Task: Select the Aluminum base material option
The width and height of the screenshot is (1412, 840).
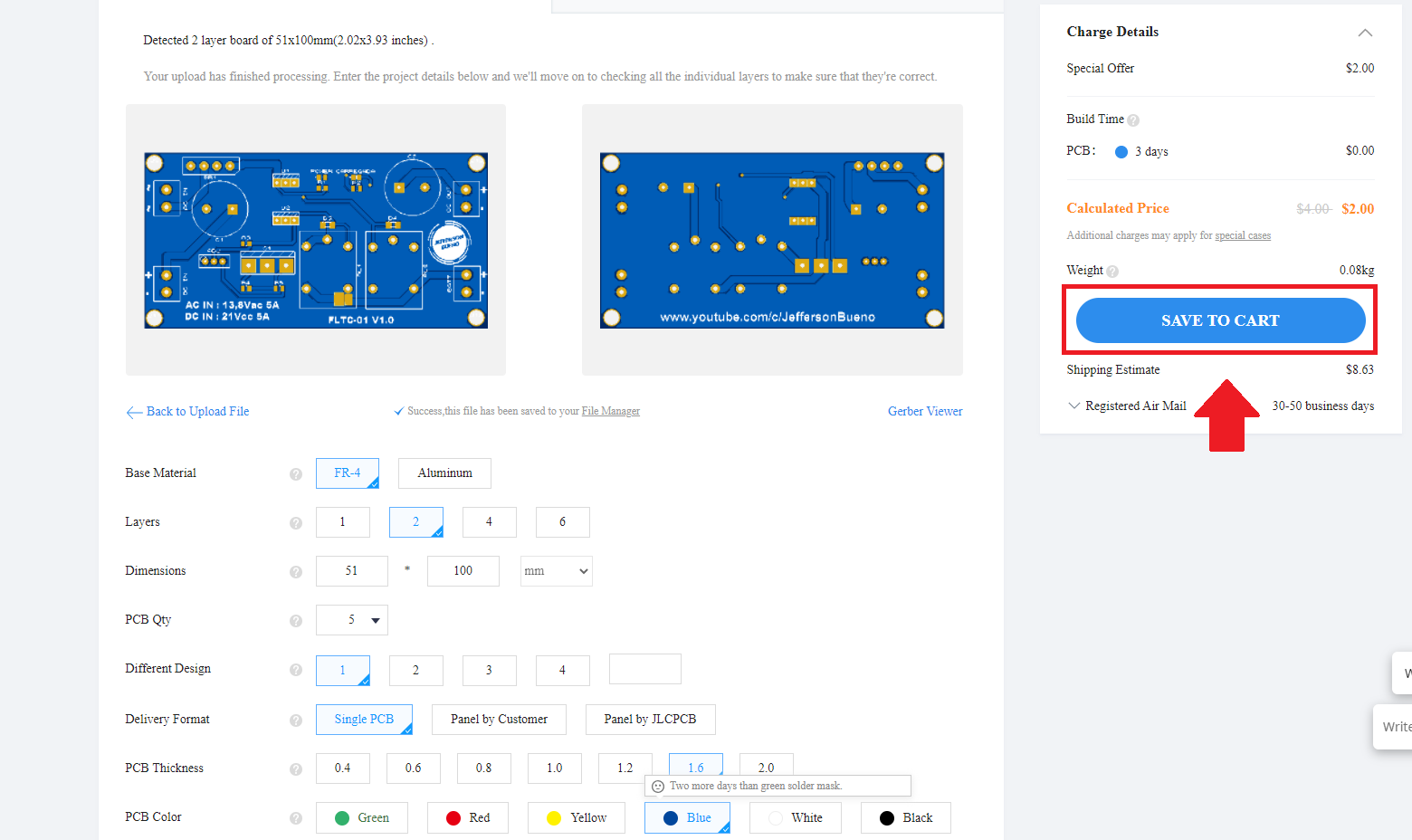Action: coord(444,473)
